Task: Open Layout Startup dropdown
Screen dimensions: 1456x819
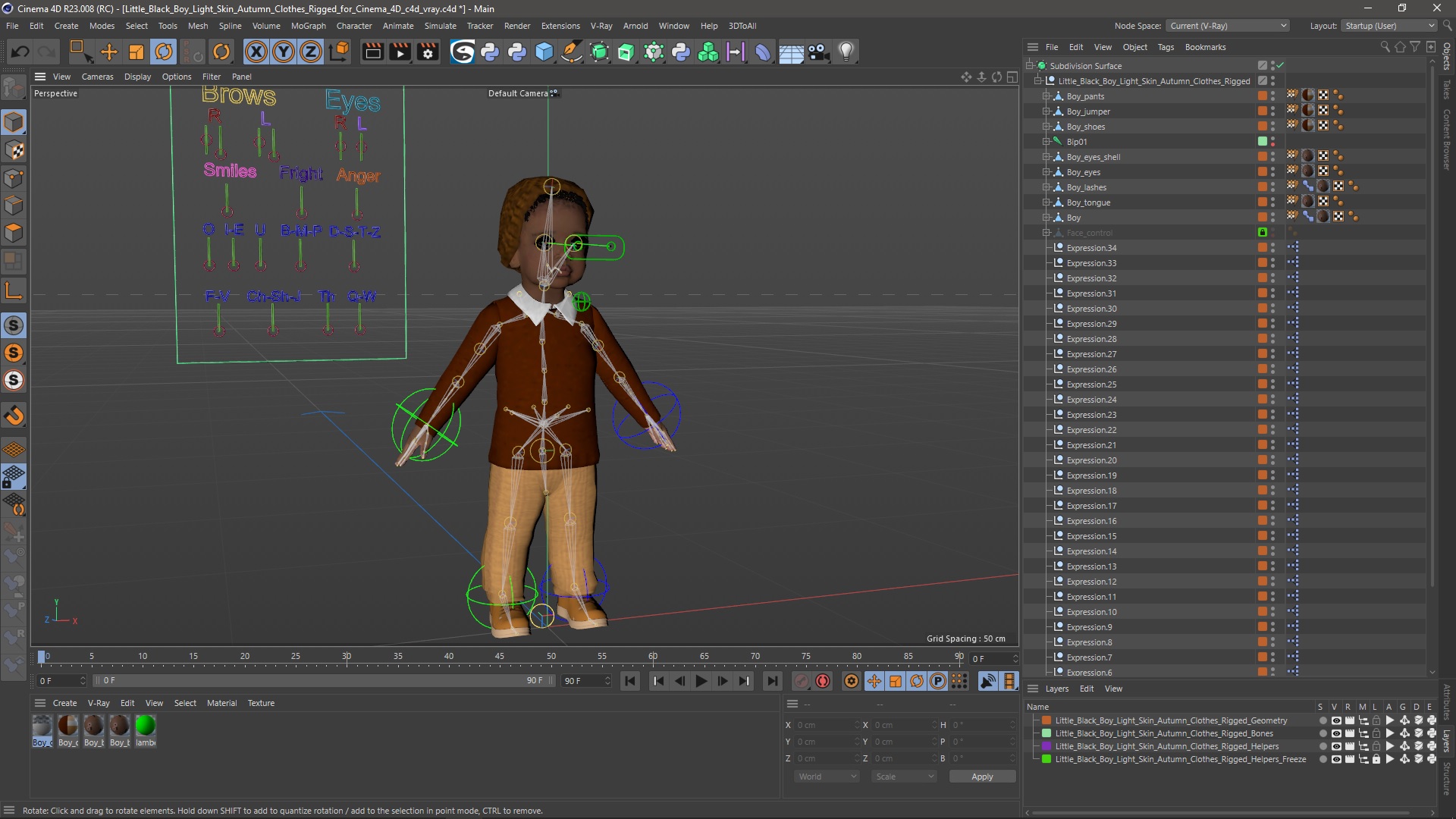Action: point(1389,26)
